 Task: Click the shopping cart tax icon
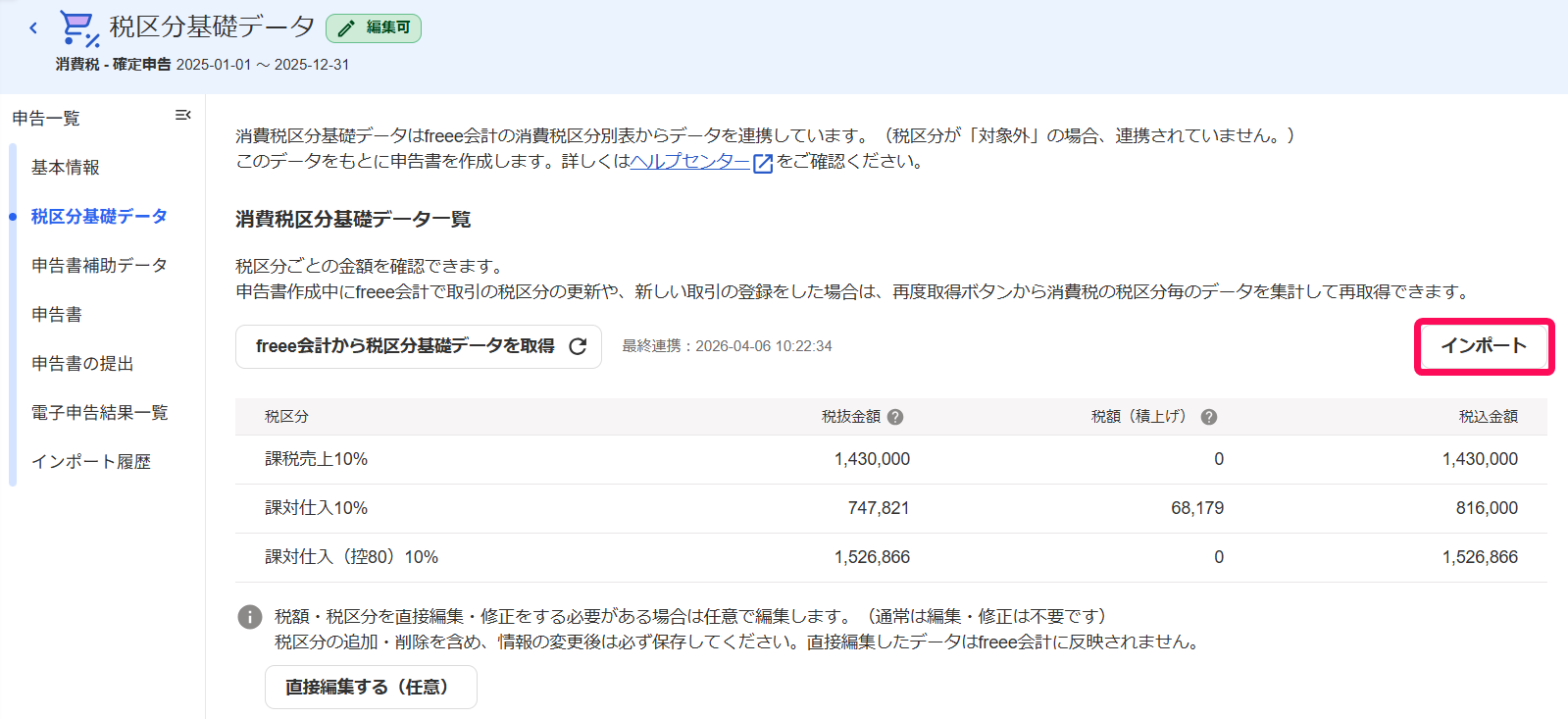78,27
